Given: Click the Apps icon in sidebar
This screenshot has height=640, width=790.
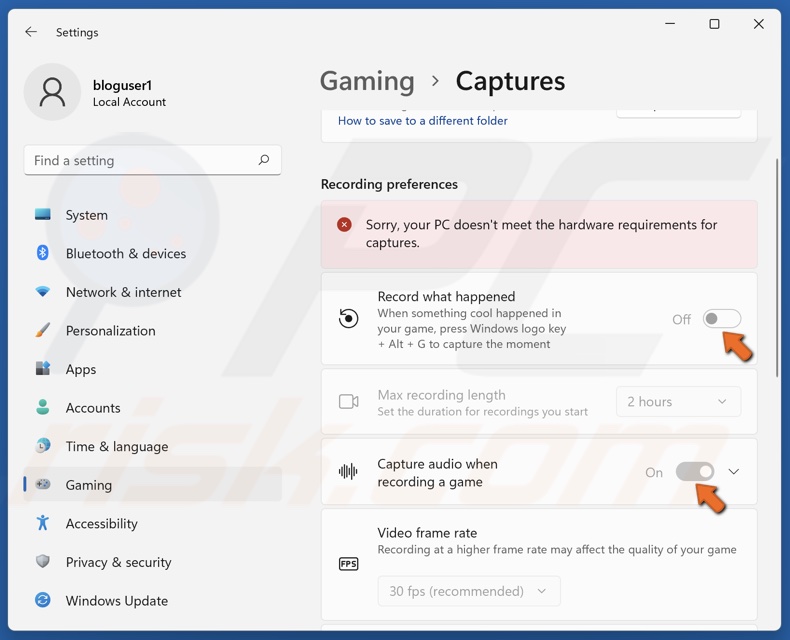Looking at the screenshot, I should [x=43, y=368].
